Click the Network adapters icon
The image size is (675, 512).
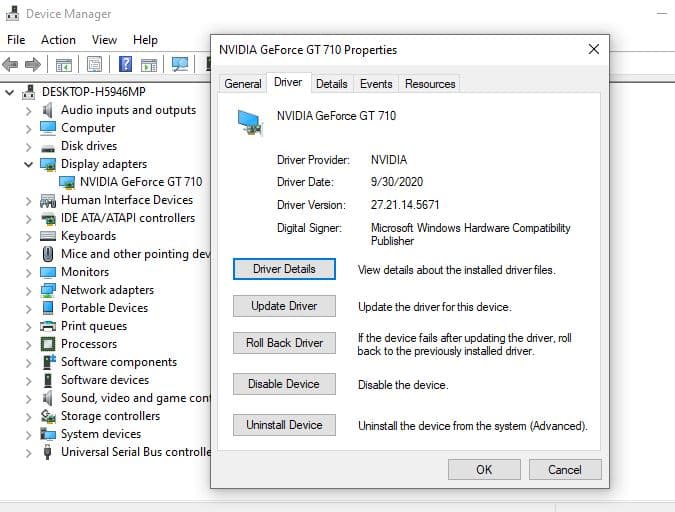(48, 290)
